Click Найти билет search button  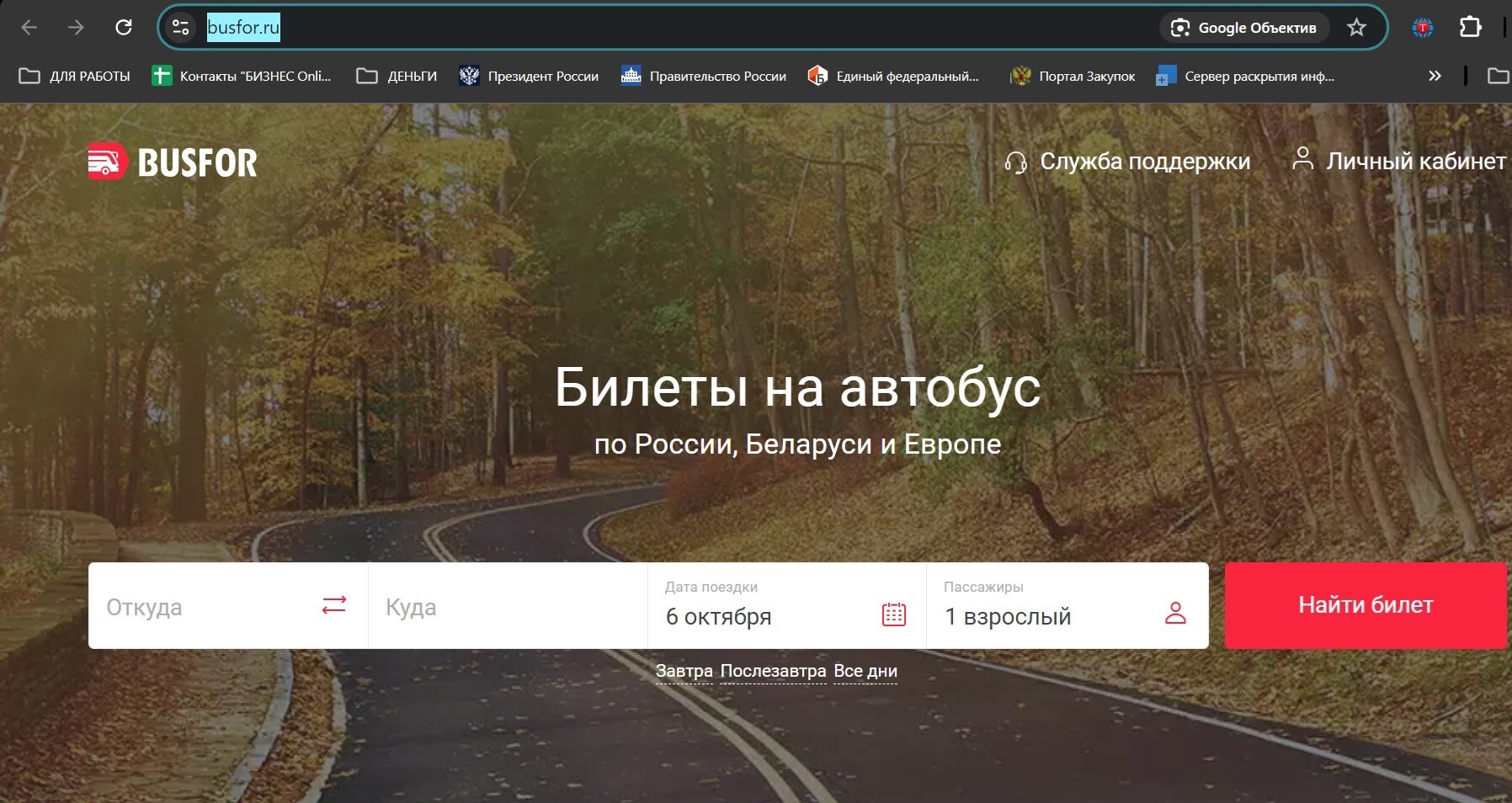[x=1366, y=605]
